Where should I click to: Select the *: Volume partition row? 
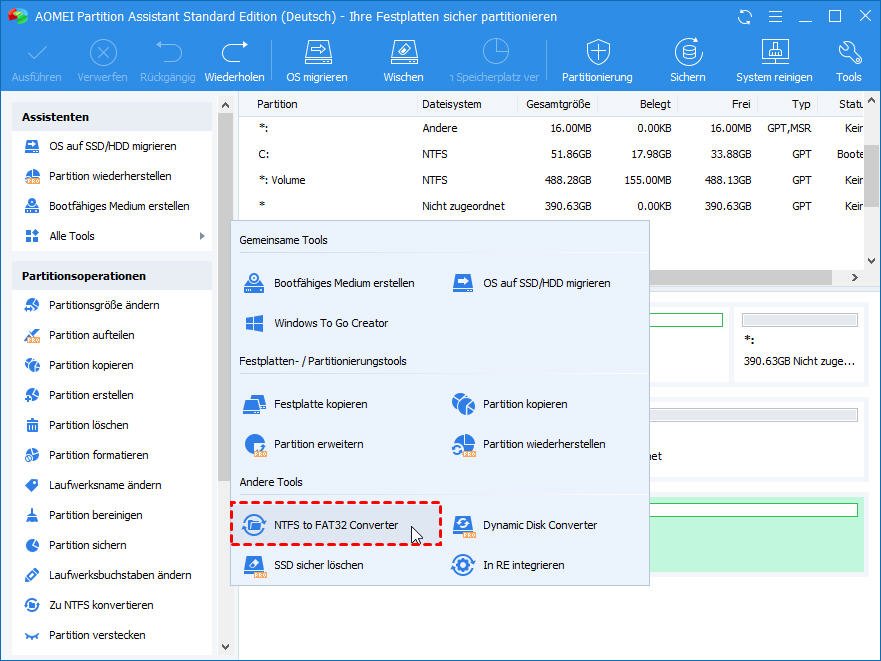pos(552,180)
